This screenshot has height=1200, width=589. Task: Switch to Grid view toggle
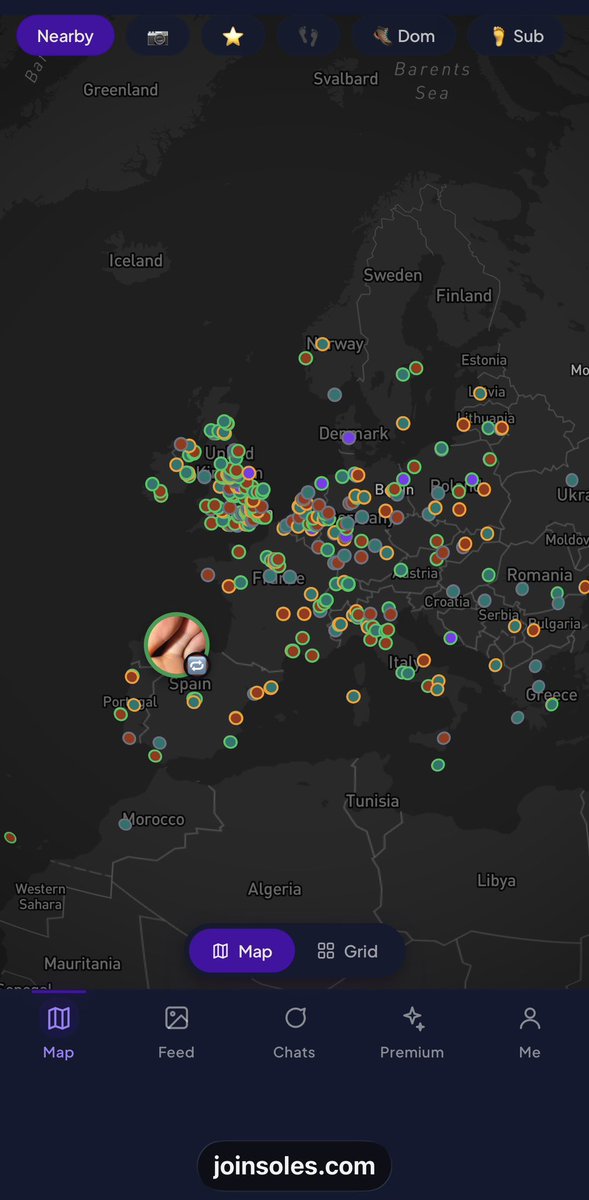coord(348,951)
